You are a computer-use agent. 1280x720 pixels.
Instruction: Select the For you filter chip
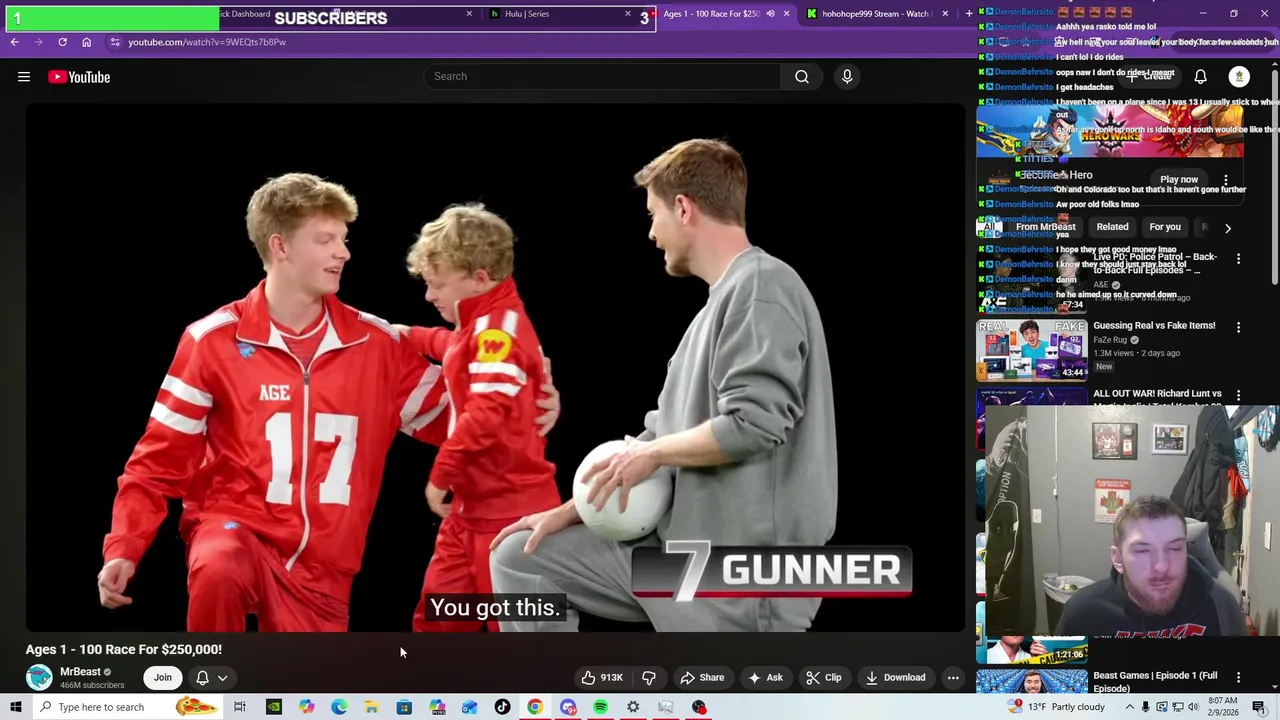click(1165, 227)
